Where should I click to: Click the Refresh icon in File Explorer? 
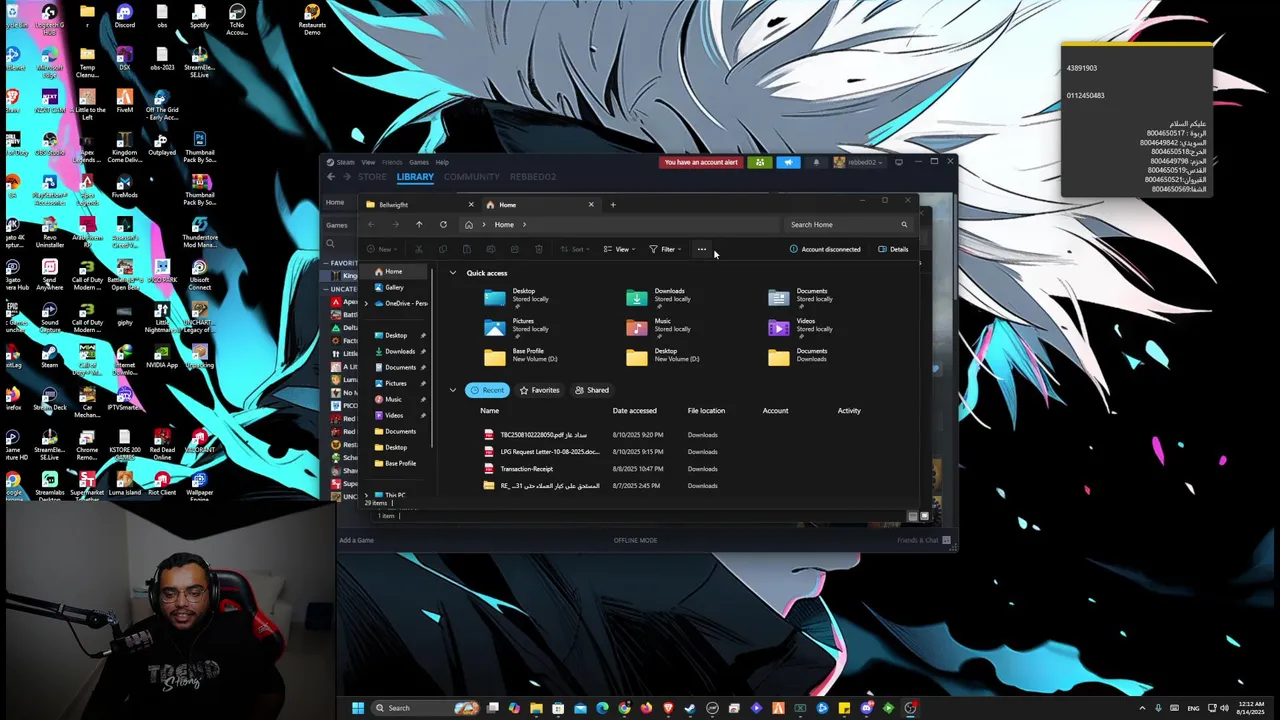[x=443, y=224]
